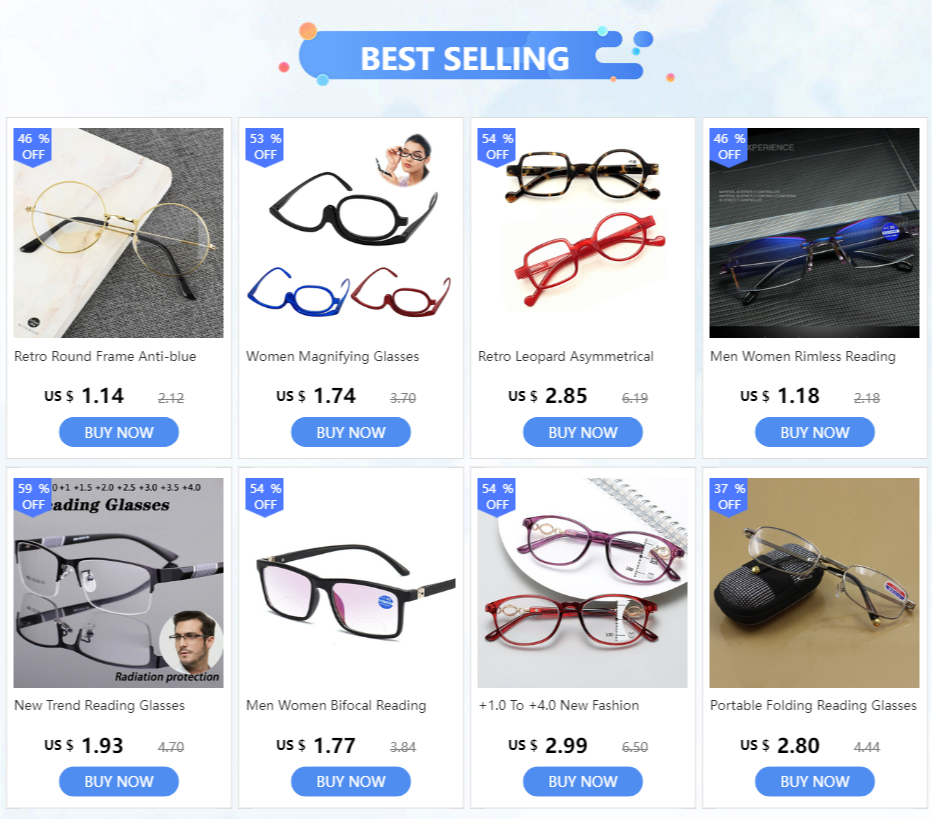Click the BEST SELLING banner
The height and width of the screenshot is (819, 932).
point(465,58)
